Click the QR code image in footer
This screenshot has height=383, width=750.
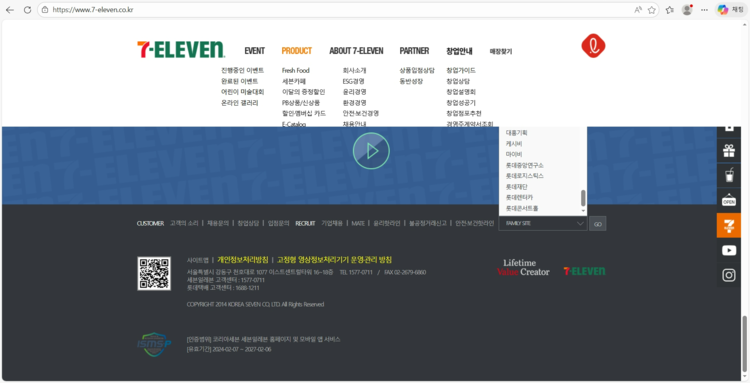pos(154,274)
